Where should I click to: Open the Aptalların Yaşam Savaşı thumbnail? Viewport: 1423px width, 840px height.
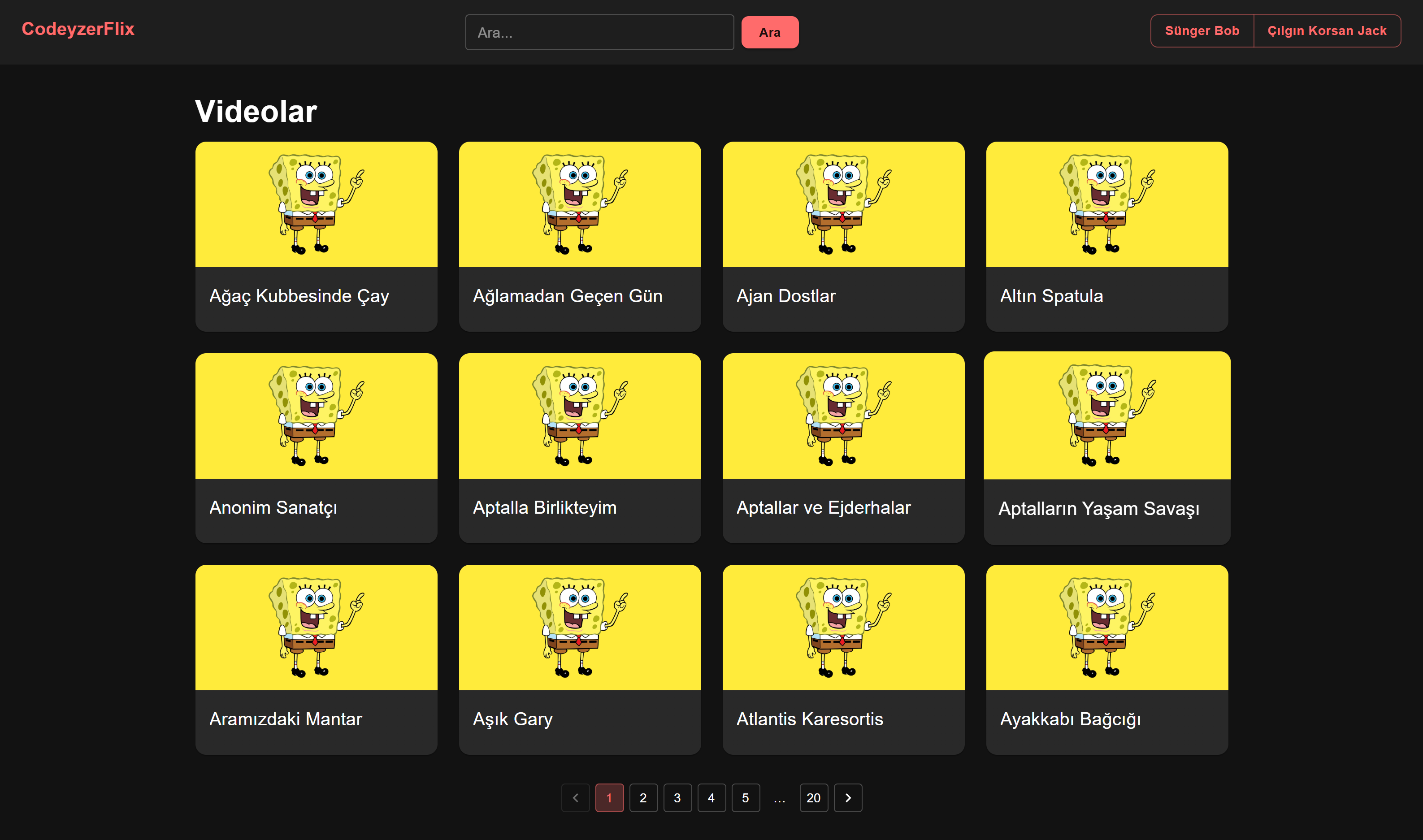[1107, 416]
